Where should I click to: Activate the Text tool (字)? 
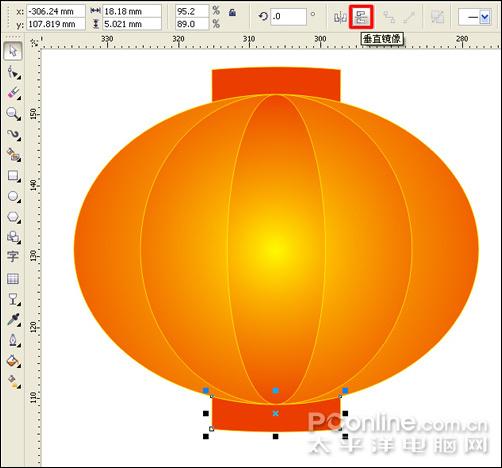click(13, 256)
